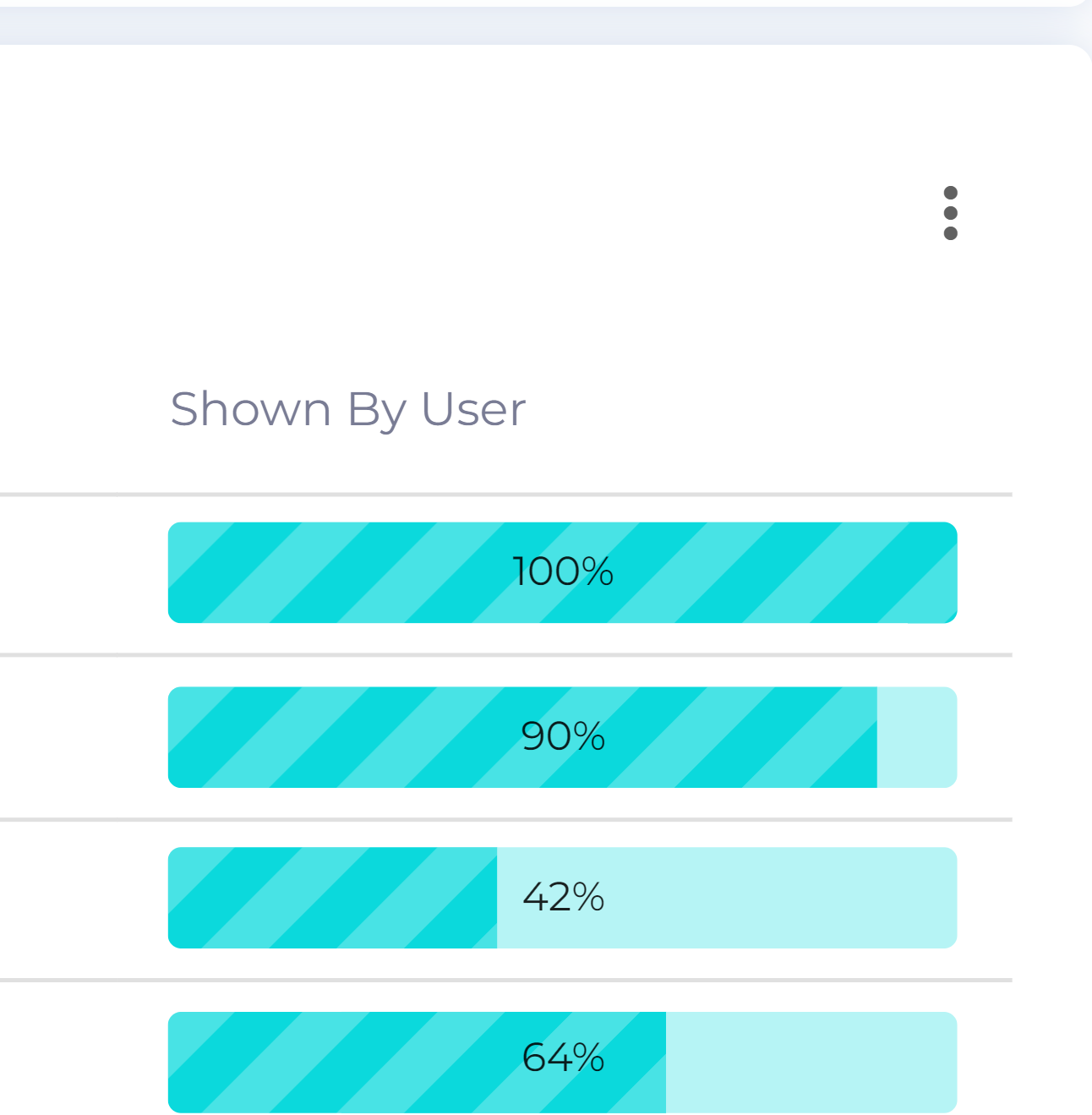Click the gray band above the card
Image resolution: width=1092 pixels, height=1115 pixels.
pyautogui.click(x=541, y=27)
